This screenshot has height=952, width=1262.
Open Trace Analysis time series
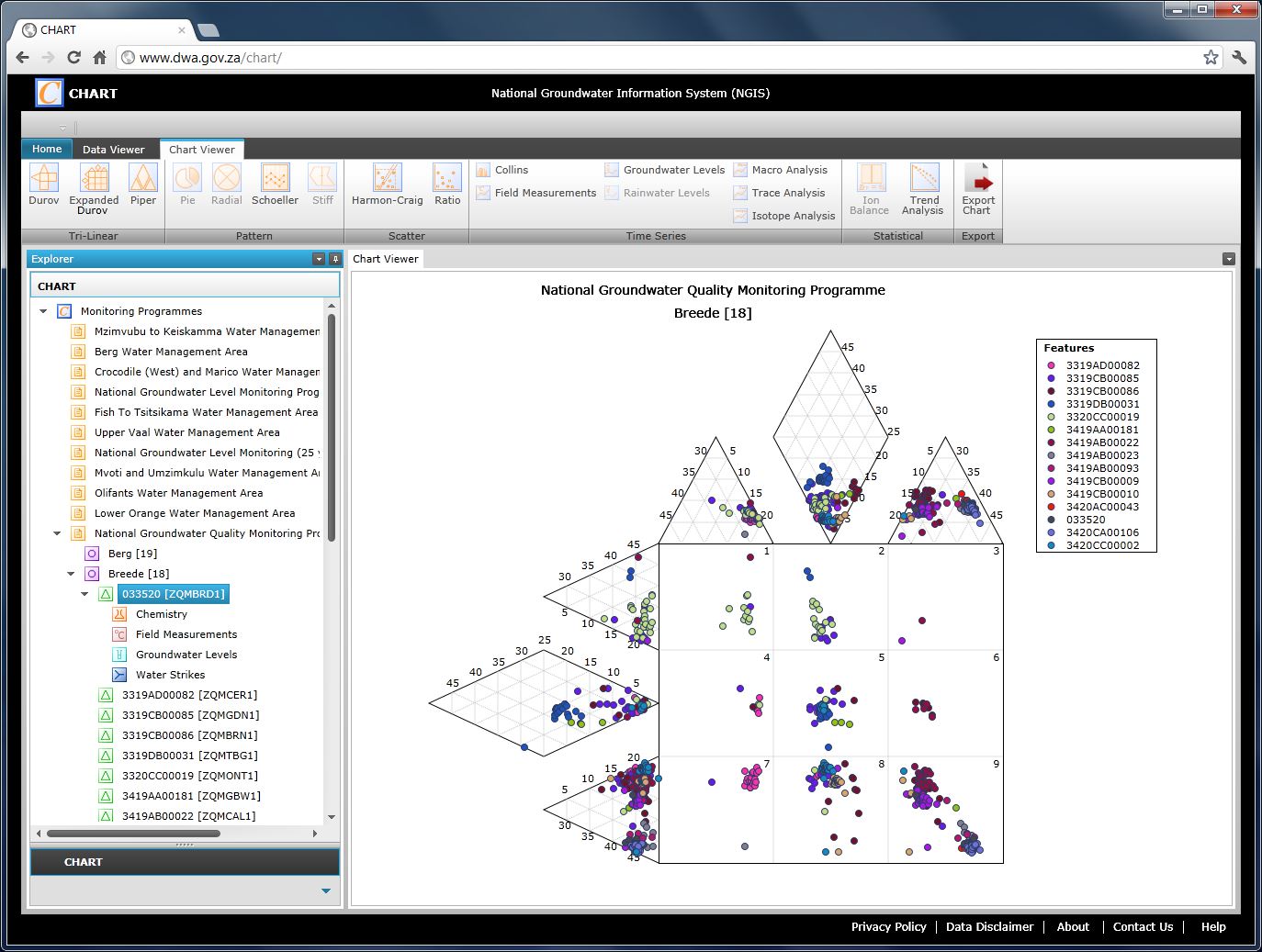779,193
